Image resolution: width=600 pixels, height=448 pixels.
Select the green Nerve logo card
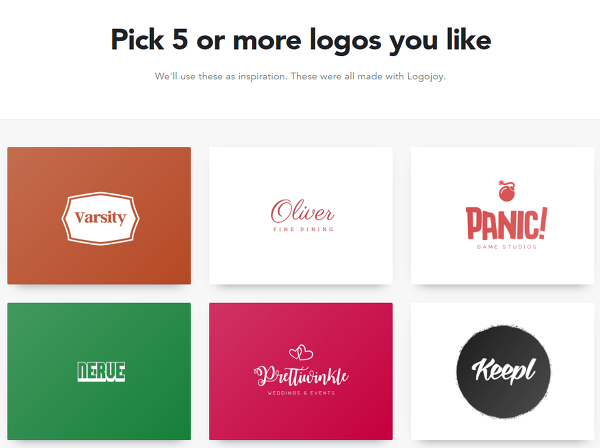(99, 371)
